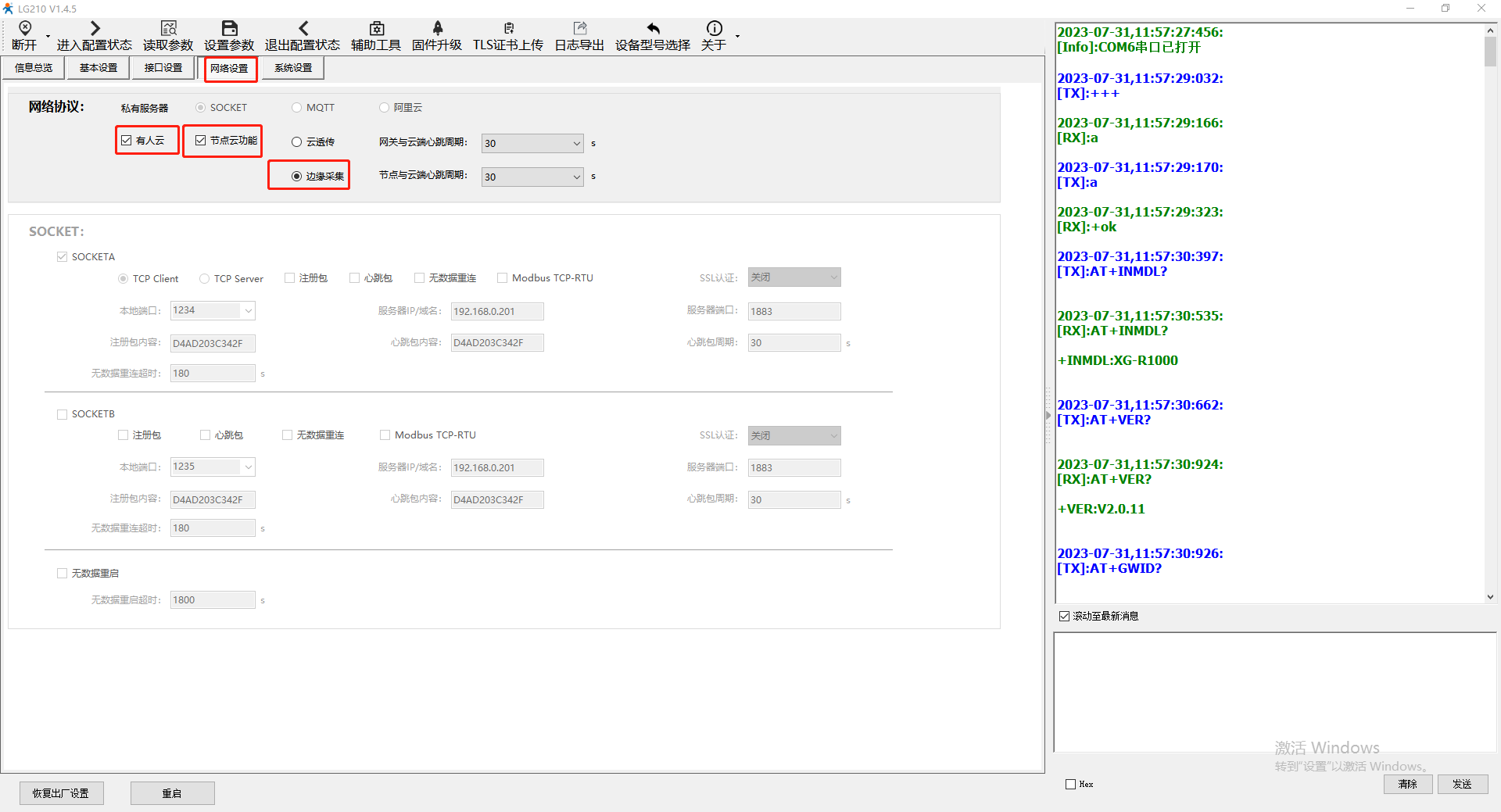Image resolution: width=1501 pixels, height=812 pixels.
Task: Toggle the 节点云功能 checkbox
Action: pyautogui.click(x=201, y=141)
